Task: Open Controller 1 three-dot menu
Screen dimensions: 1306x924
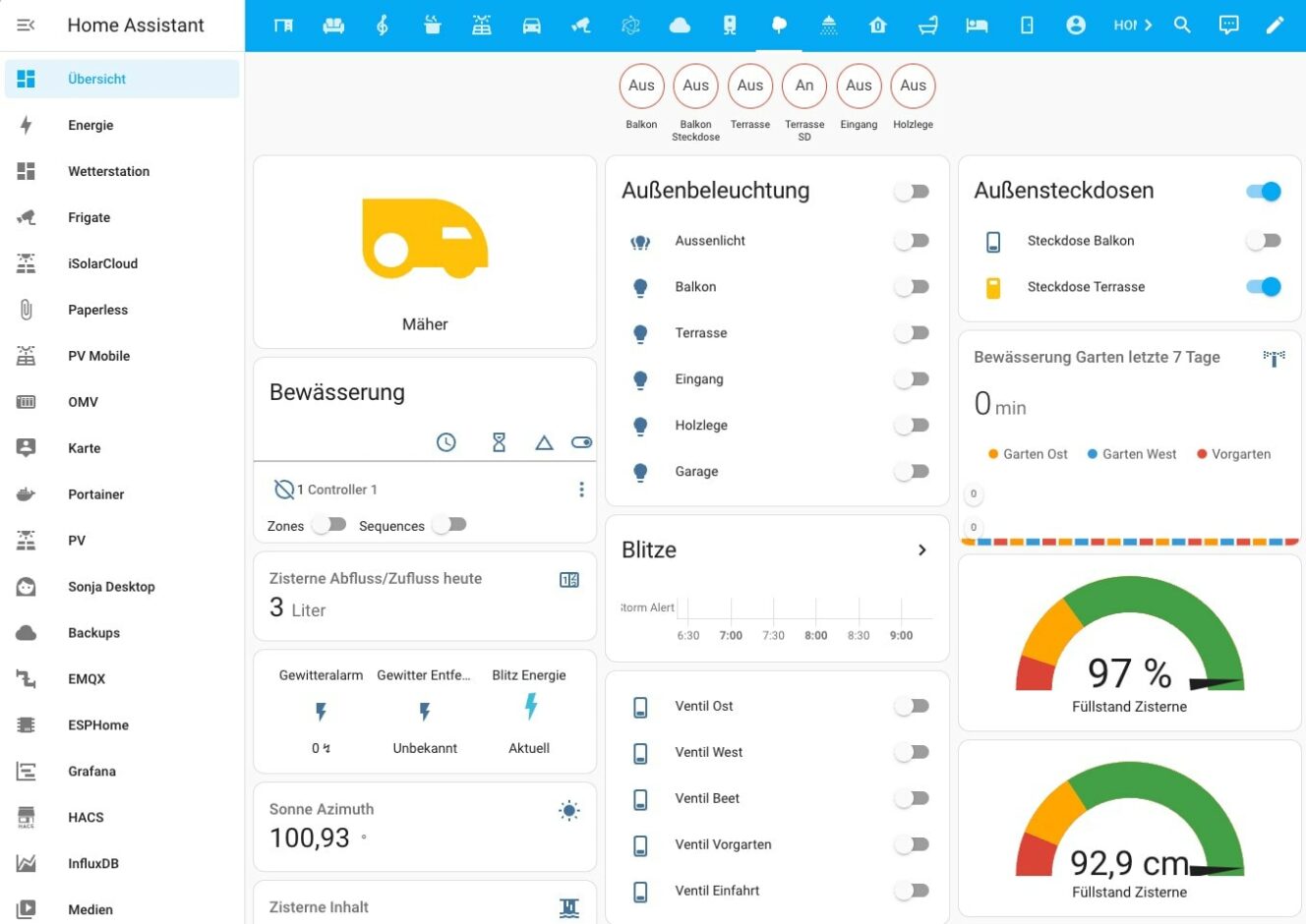Action: (581, 490)
